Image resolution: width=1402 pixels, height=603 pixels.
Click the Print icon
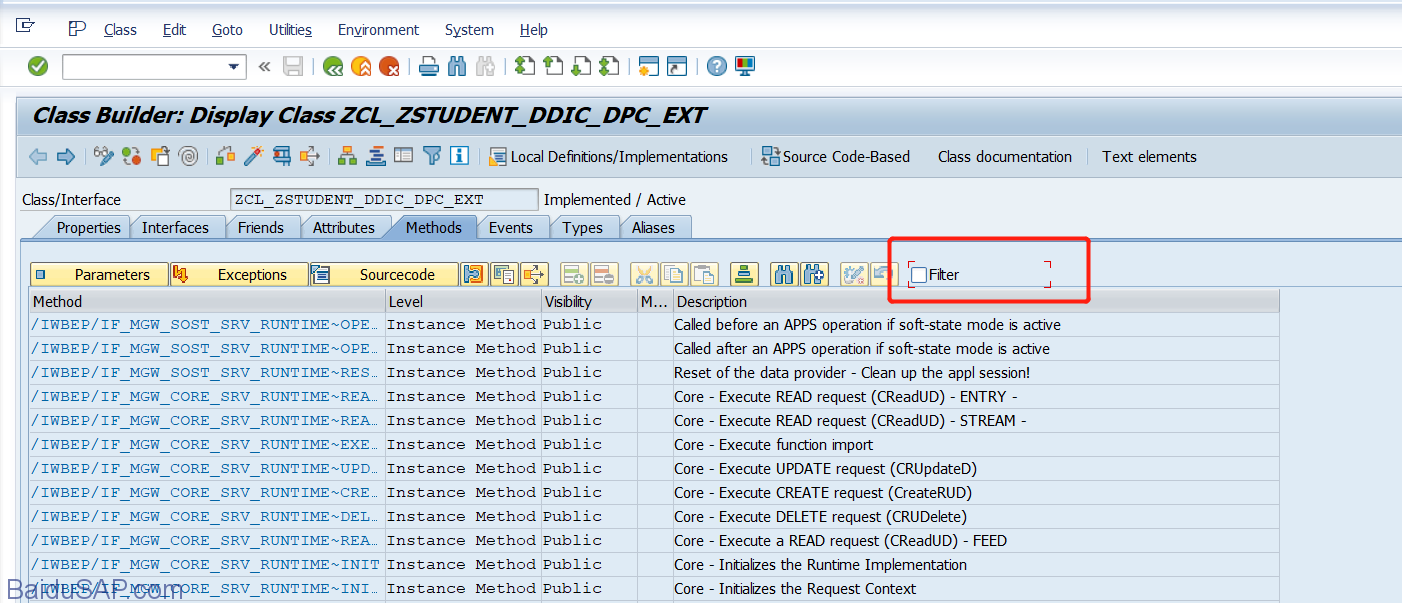coord(429,67)
